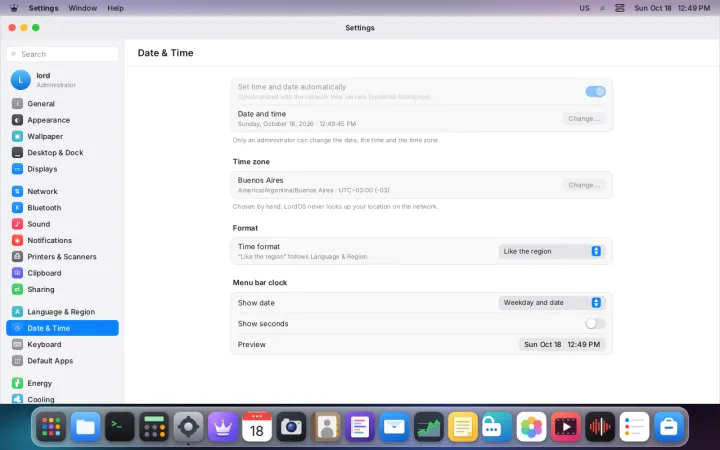Select Default Apps in sidebar
This screenshot has width=720, height=450.
click(62, 361)
